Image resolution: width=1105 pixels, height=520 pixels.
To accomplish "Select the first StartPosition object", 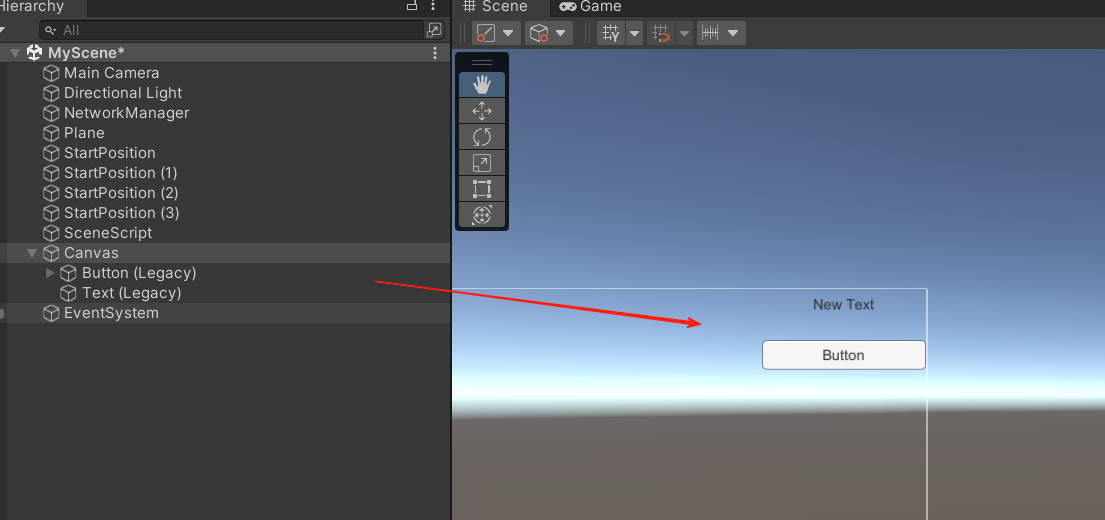I will tap(109, 153).
